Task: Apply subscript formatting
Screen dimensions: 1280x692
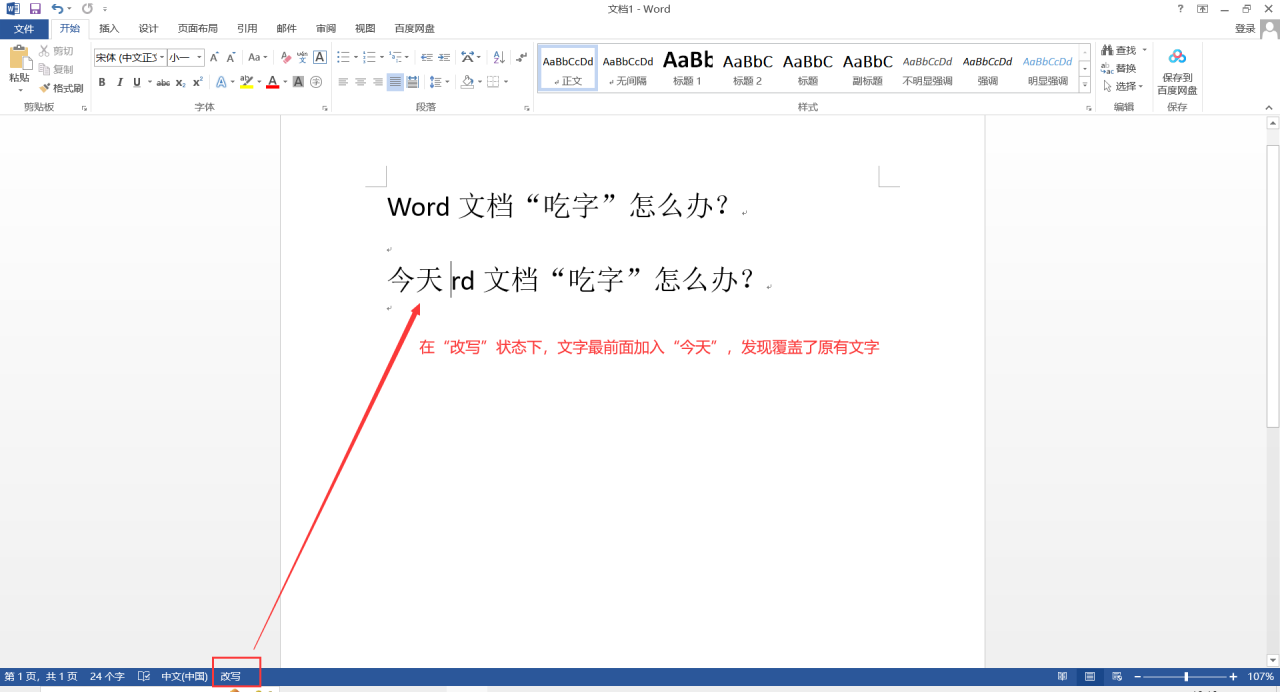Action: pos(181,82)
